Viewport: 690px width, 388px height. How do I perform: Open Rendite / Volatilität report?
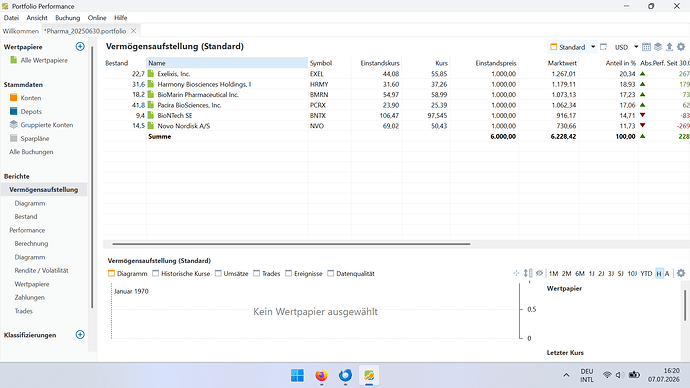pyautogui.click(x=41, y=270)
